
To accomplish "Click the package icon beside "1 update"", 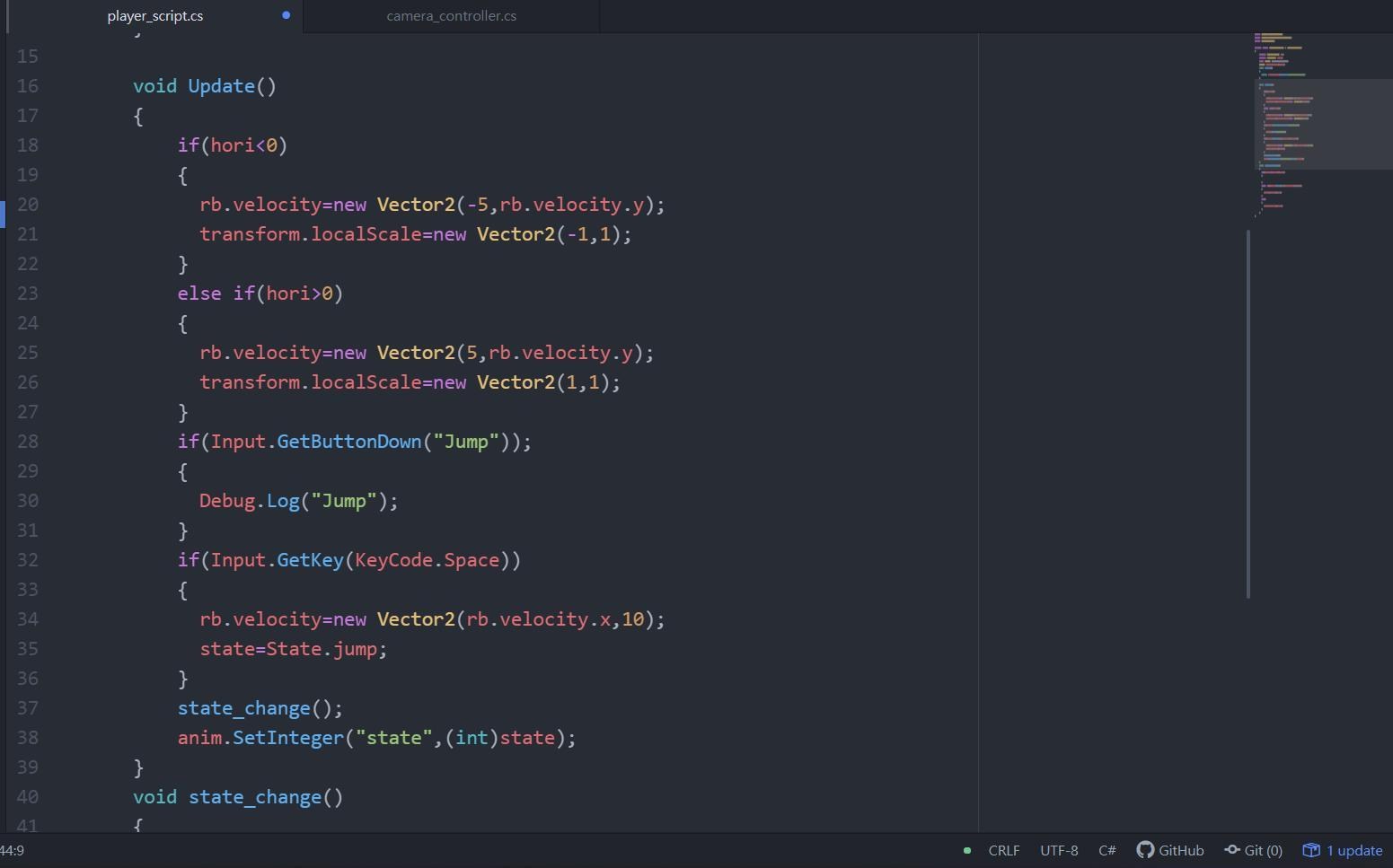I will coord(1310,850).
